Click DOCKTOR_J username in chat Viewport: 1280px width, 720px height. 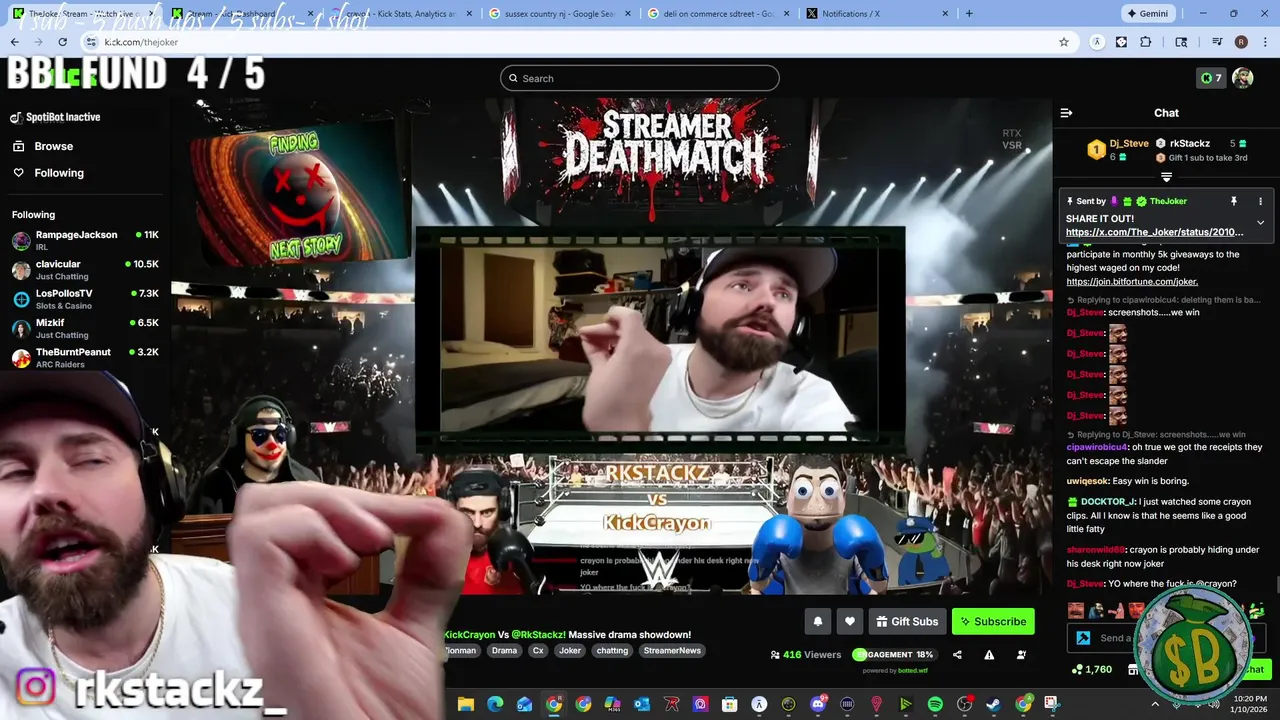point(1108,502)
